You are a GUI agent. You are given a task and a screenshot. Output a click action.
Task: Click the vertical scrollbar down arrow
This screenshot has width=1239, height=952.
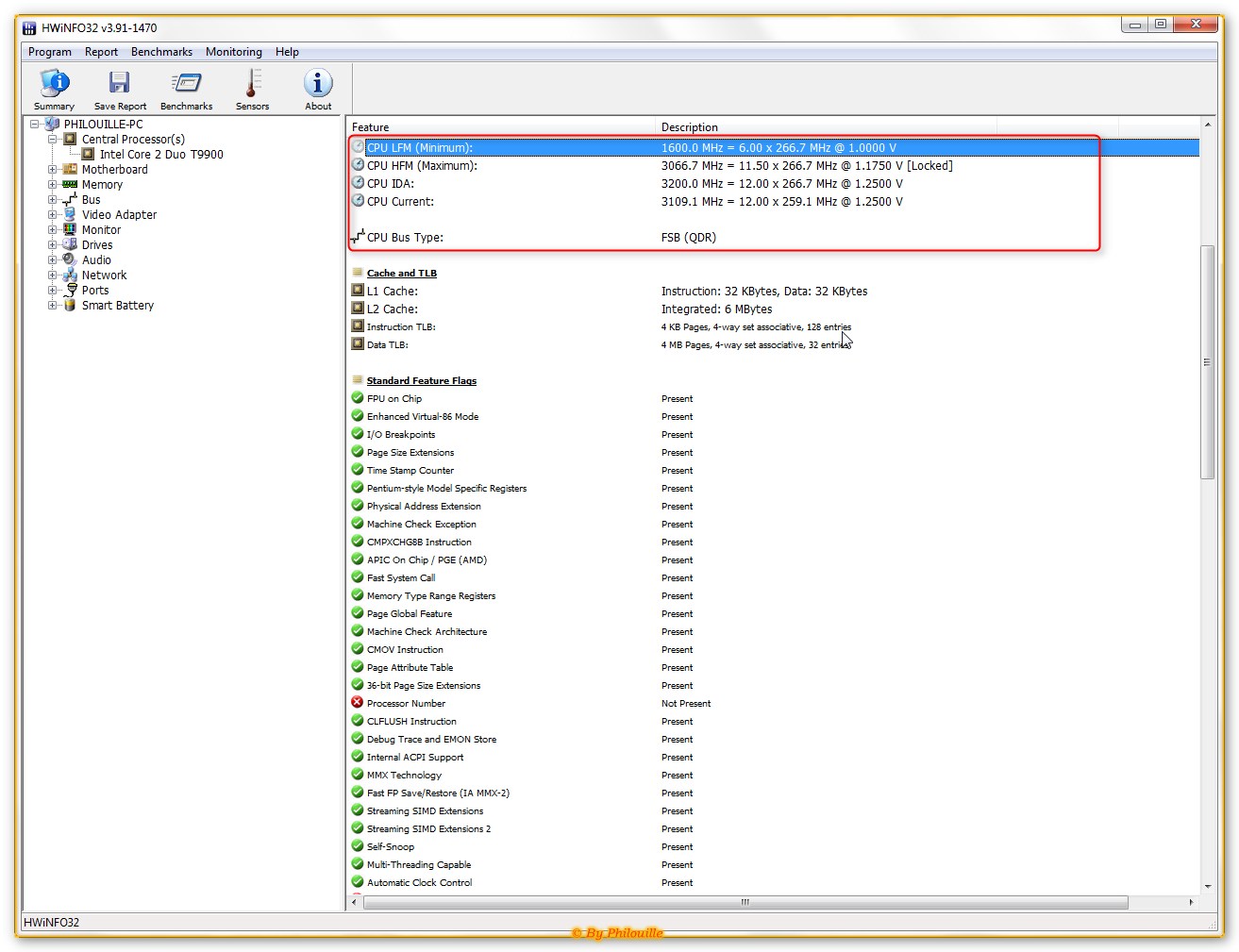[x=1208, y=887]
